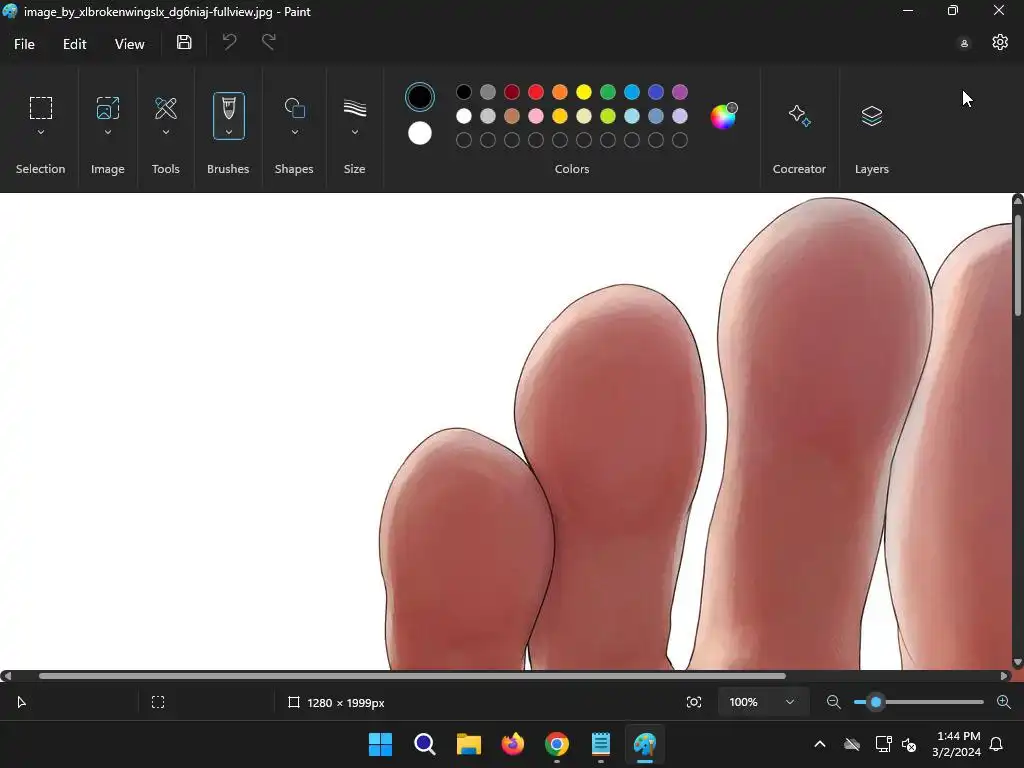Choose the Tools pencil icon

point(166,108)
